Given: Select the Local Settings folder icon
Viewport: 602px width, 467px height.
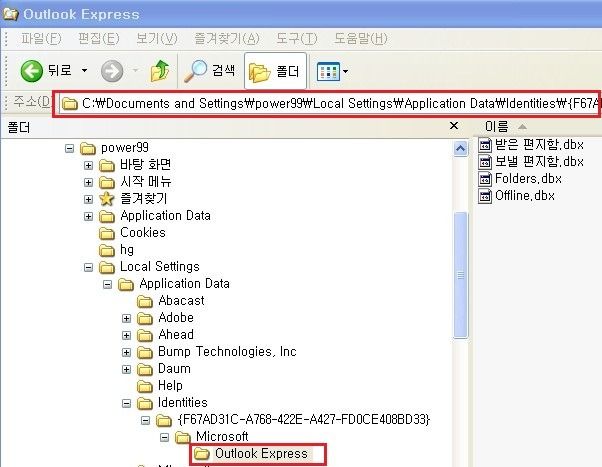Looking at the screenshot, I should coord(107,267).
